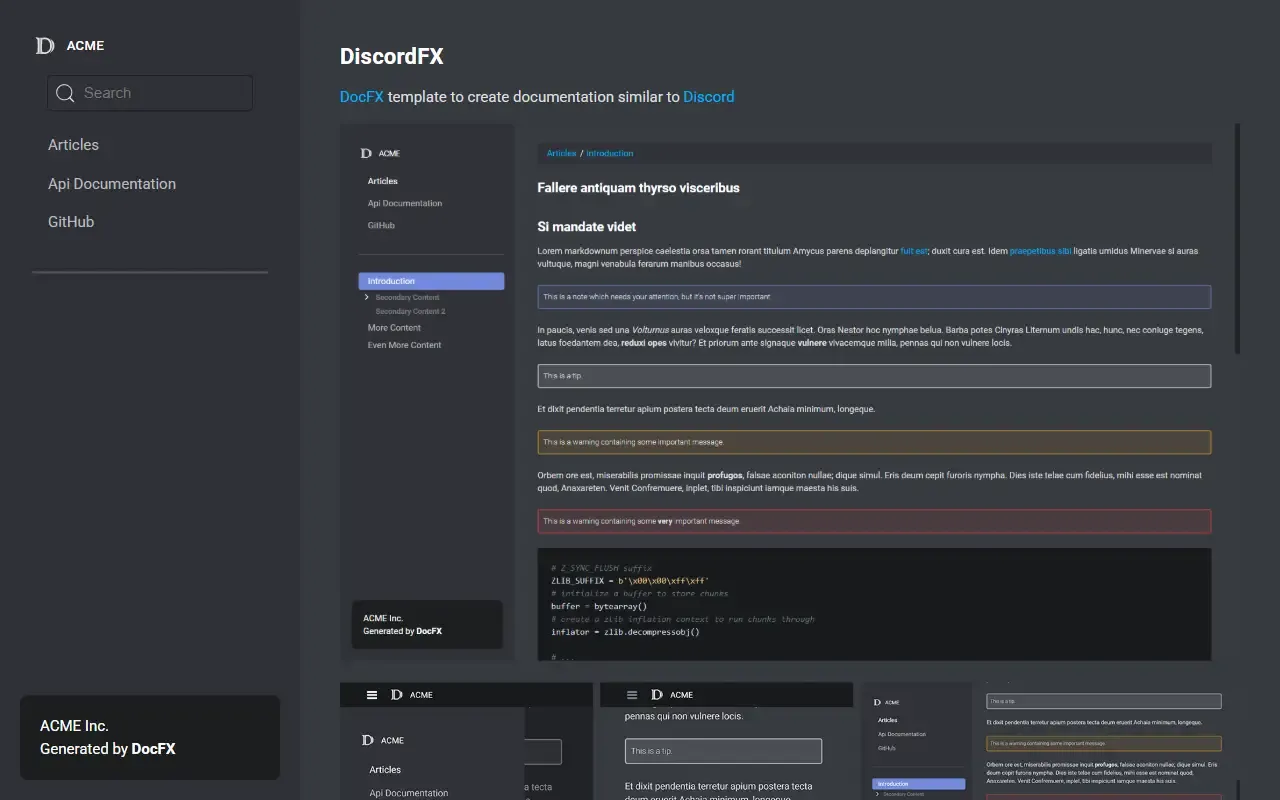Open Articles from the left navigation
The height and width of the screenshot is (800, 1280).
click(73, 145)
